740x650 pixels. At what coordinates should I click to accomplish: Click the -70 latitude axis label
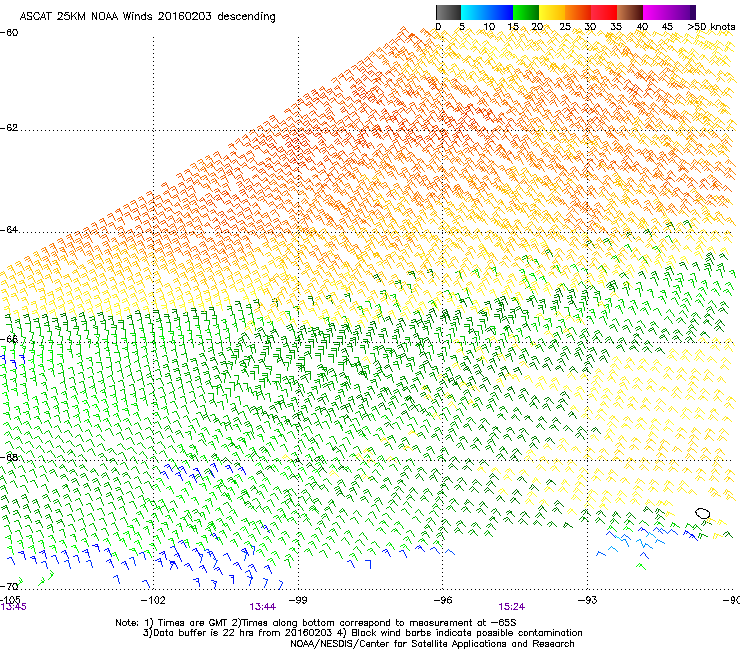tap(9, 586)
